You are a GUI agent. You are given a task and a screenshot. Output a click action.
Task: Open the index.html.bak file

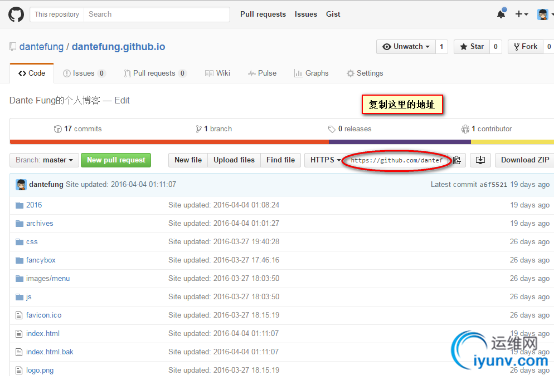click(x=49, y=352)
